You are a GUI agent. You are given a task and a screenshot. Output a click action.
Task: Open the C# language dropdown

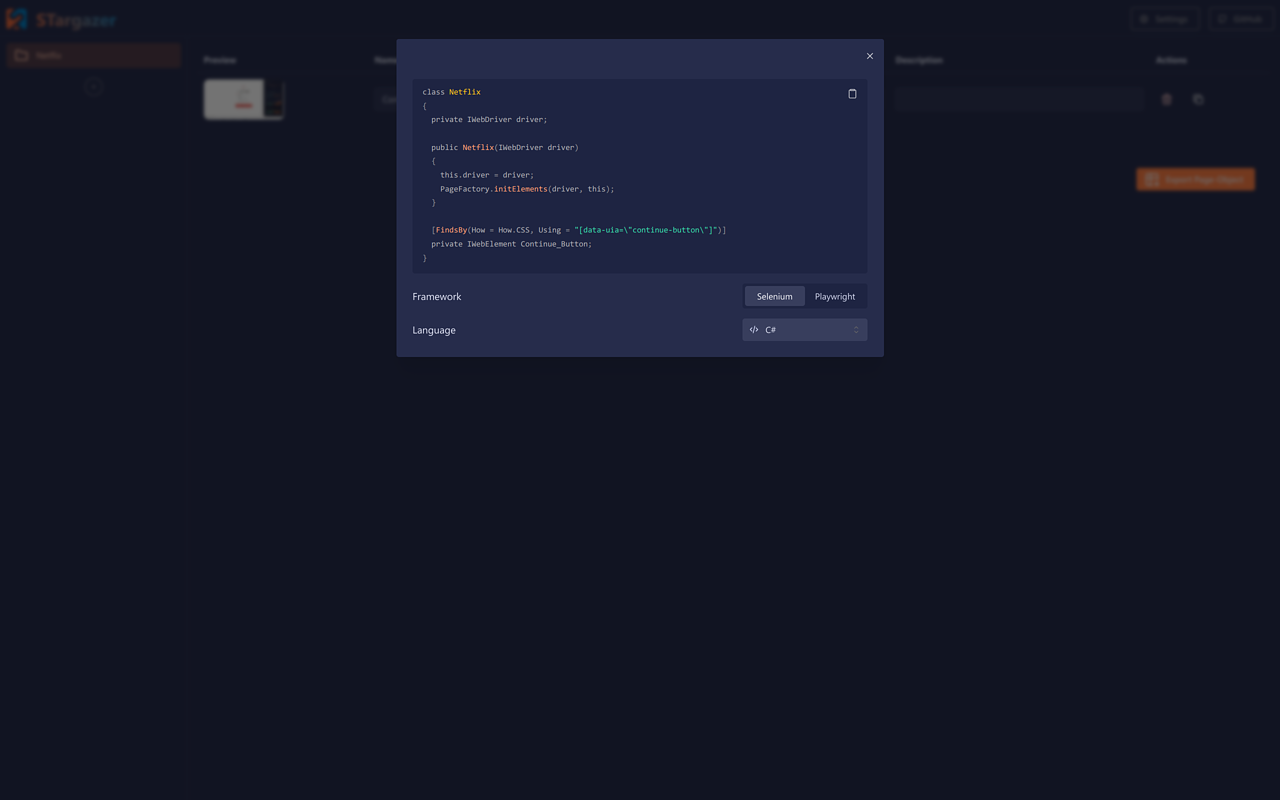tap(805, 330)
